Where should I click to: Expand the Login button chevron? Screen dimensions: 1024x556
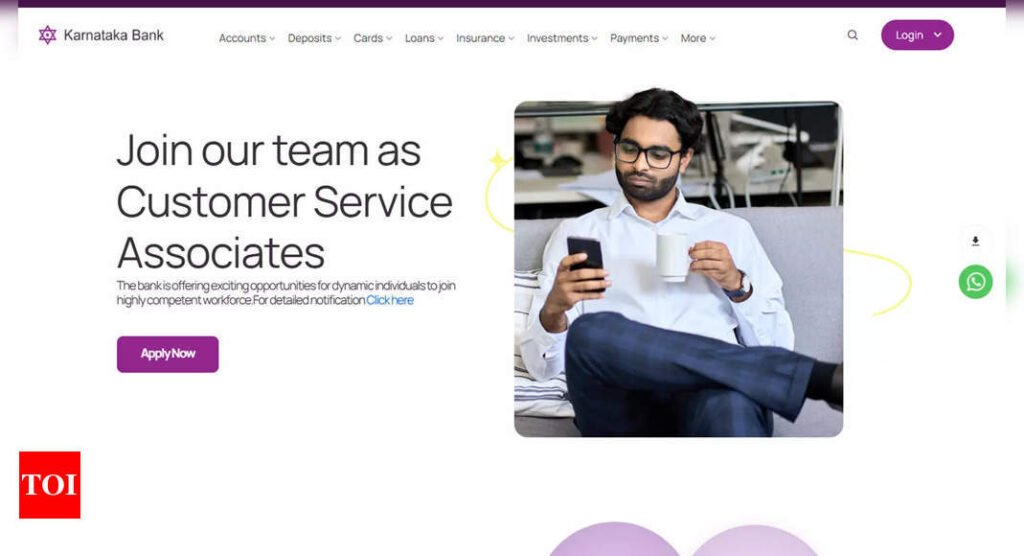tap(938, 35)
